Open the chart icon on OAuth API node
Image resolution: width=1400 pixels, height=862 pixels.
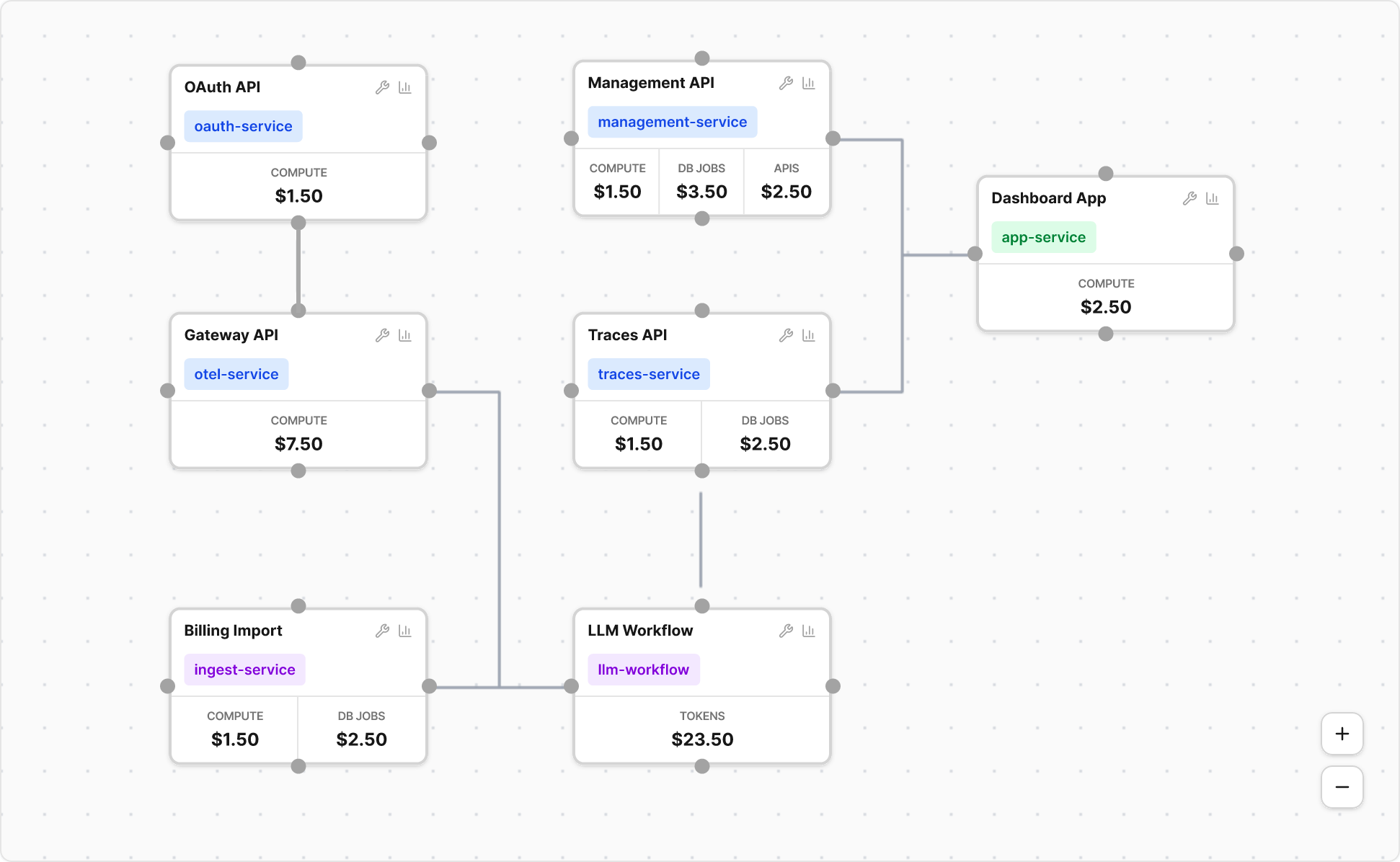tap(405, 87)
